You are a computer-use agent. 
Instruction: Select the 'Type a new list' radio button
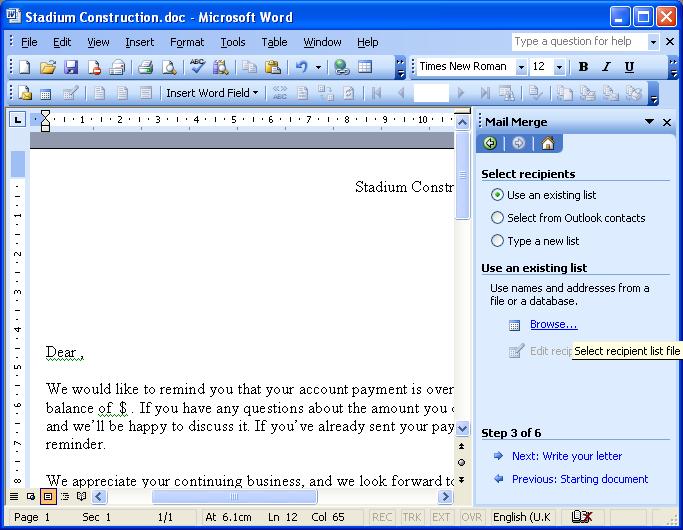coord(498,241)
